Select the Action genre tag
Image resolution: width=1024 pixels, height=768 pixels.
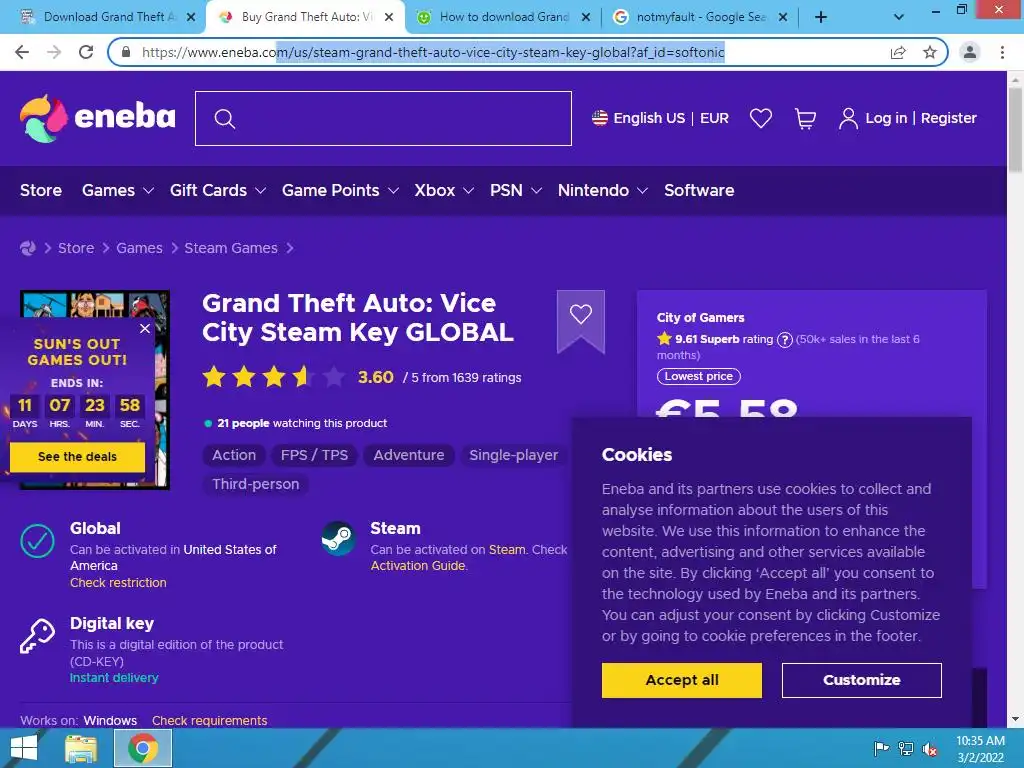pos(234,455)
